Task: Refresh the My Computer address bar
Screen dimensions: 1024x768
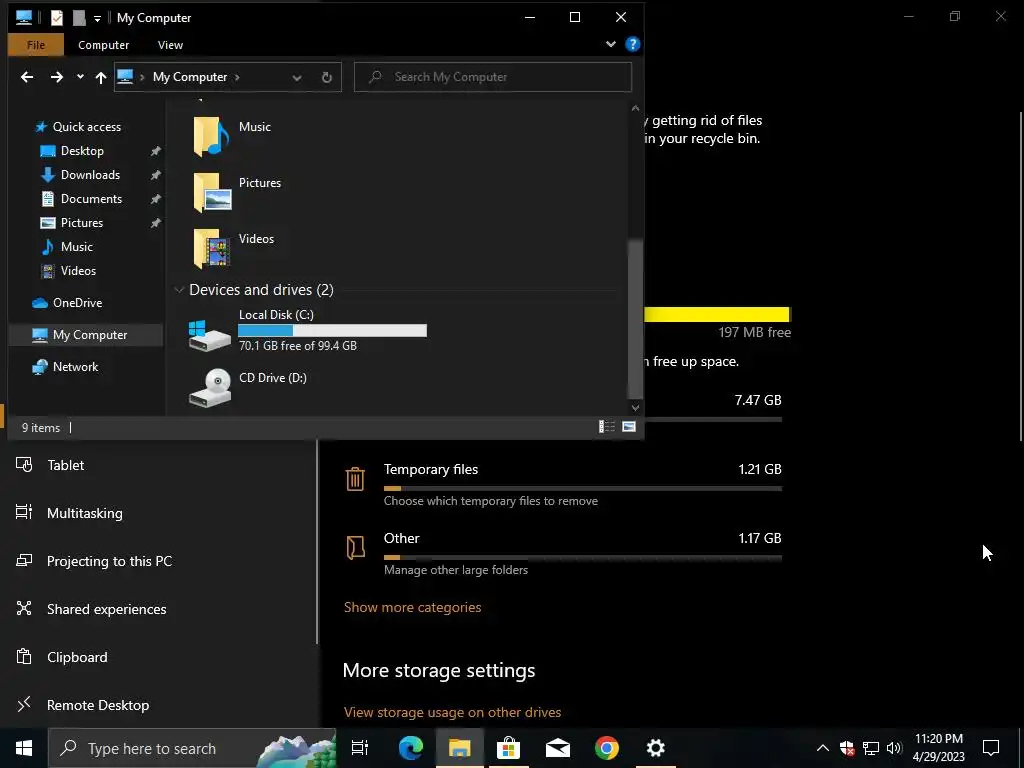Action: tap(327, 77)
